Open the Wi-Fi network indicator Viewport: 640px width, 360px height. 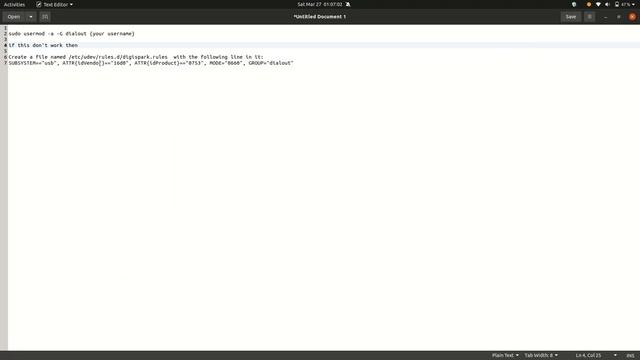[x=598, y=4]
